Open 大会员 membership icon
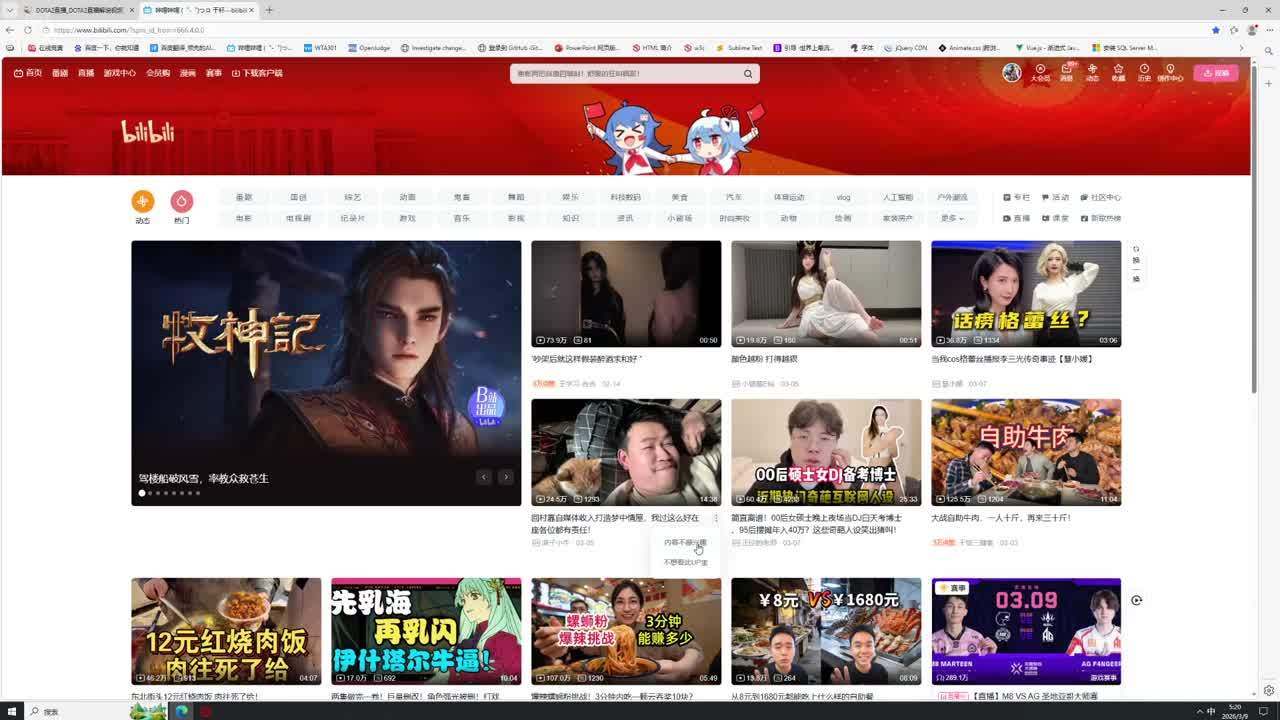 (x=1040, y=72)
